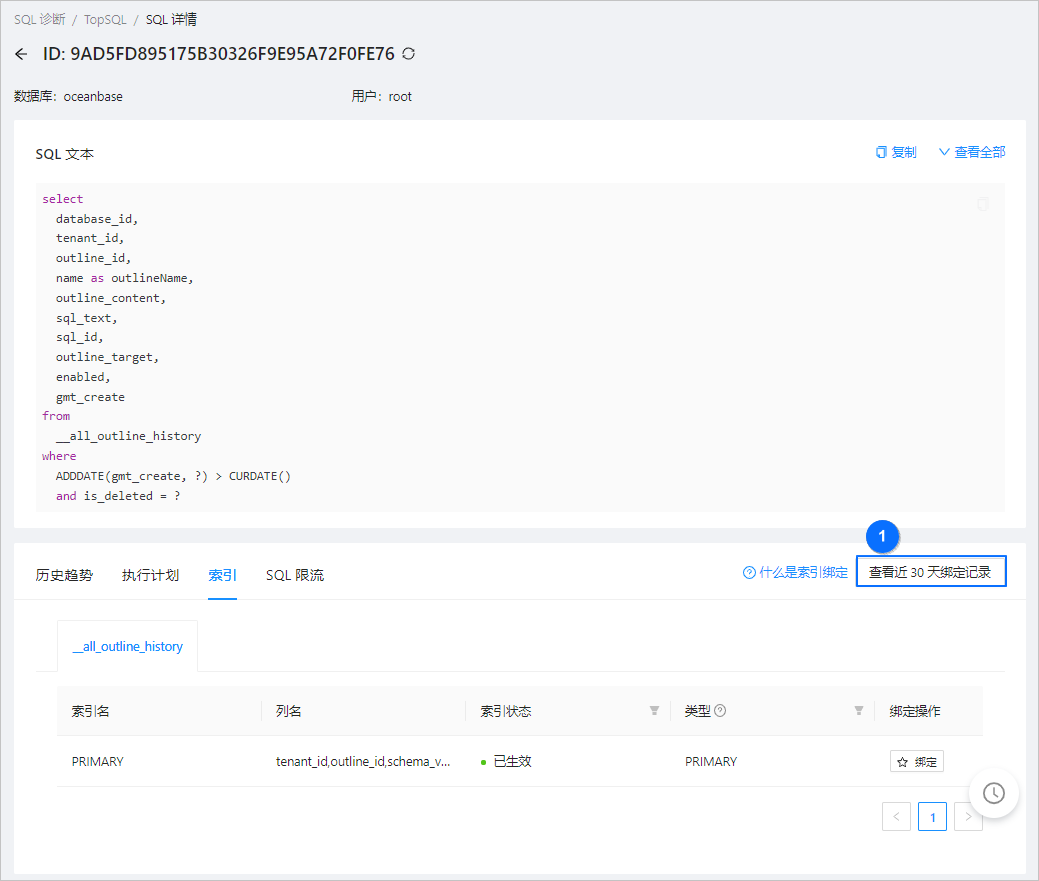This screenshot has width=1039, height=881.
Task: Refresh the SQL ID details
Action: point(409,54)
